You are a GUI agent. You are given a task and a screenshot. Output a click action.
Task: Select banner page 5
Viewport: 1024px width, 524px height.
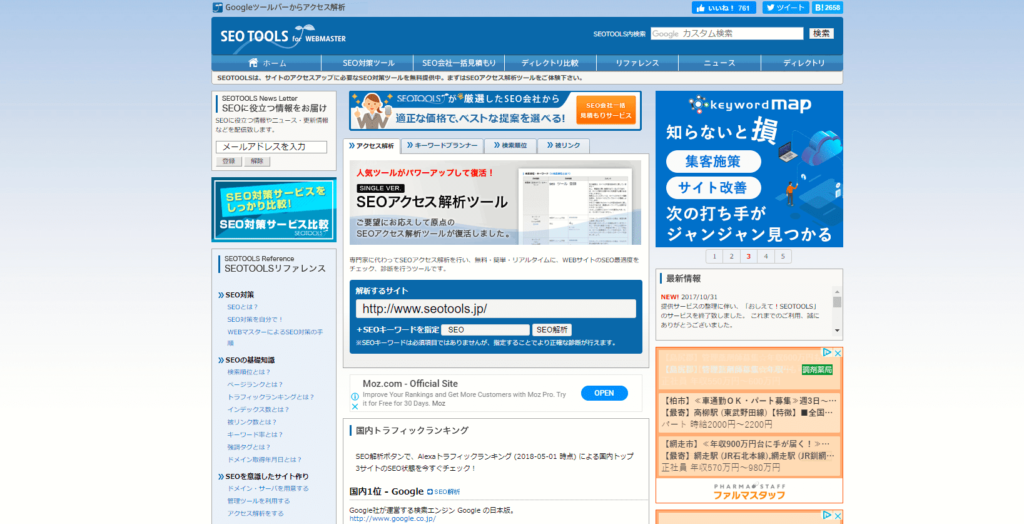coord(782,257)
